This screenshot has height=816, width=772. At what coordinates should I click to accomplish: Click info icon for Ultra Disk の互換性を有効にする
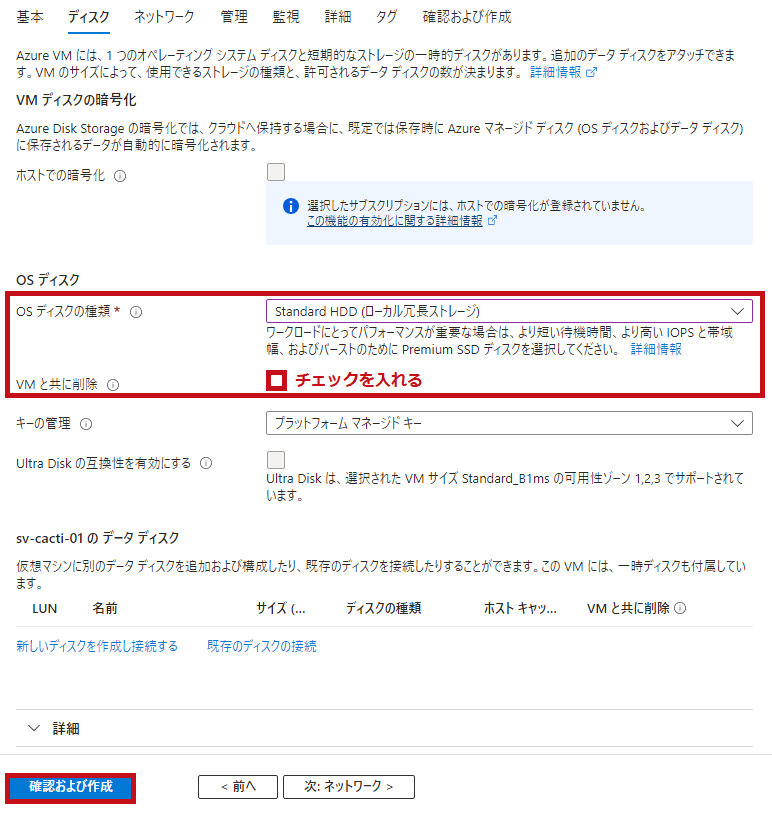[x=206, y=464]
